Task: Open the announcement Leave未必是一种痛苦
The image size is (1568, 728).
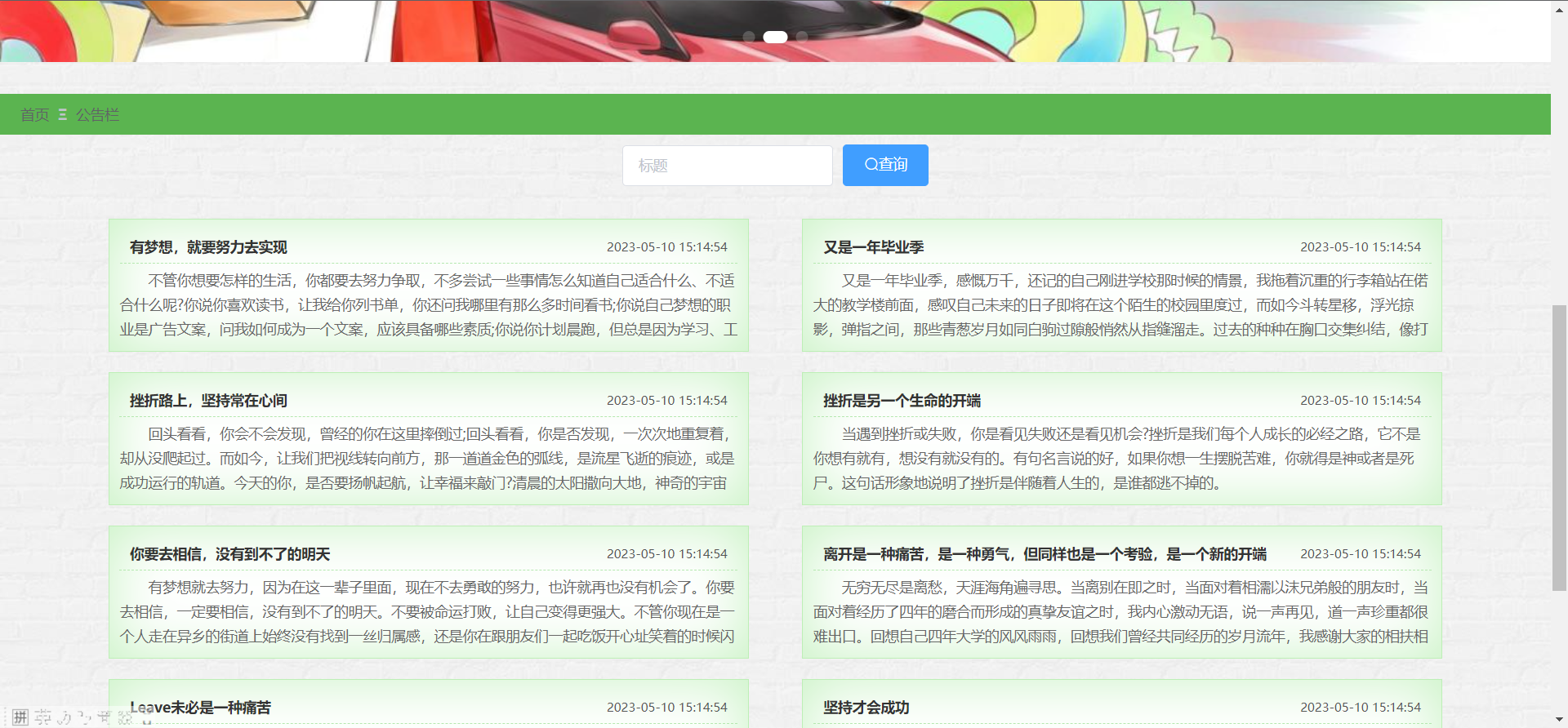Action: point(200,708)
